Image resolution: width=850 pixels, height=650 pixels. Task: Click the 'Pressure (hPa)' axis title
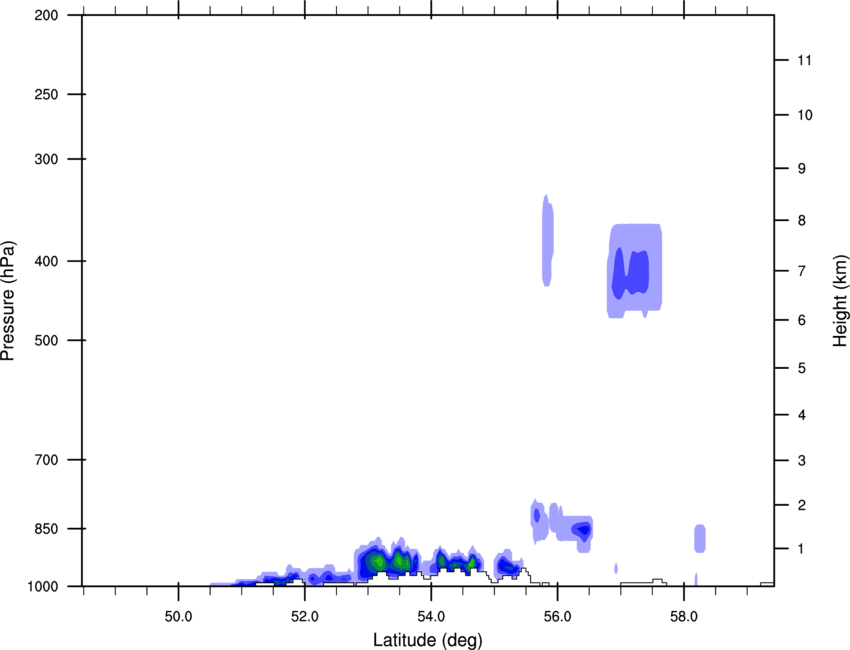(x=8, y=300)
